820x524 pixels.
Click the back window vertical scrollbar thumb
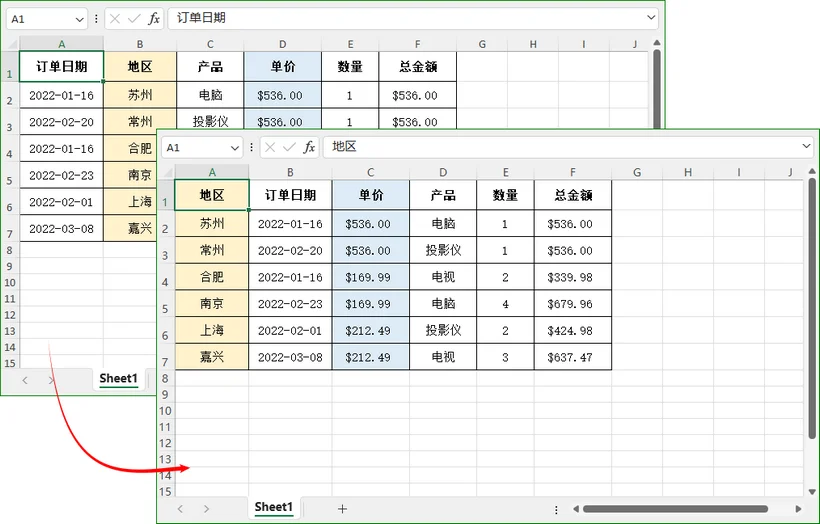coord(657,89)
